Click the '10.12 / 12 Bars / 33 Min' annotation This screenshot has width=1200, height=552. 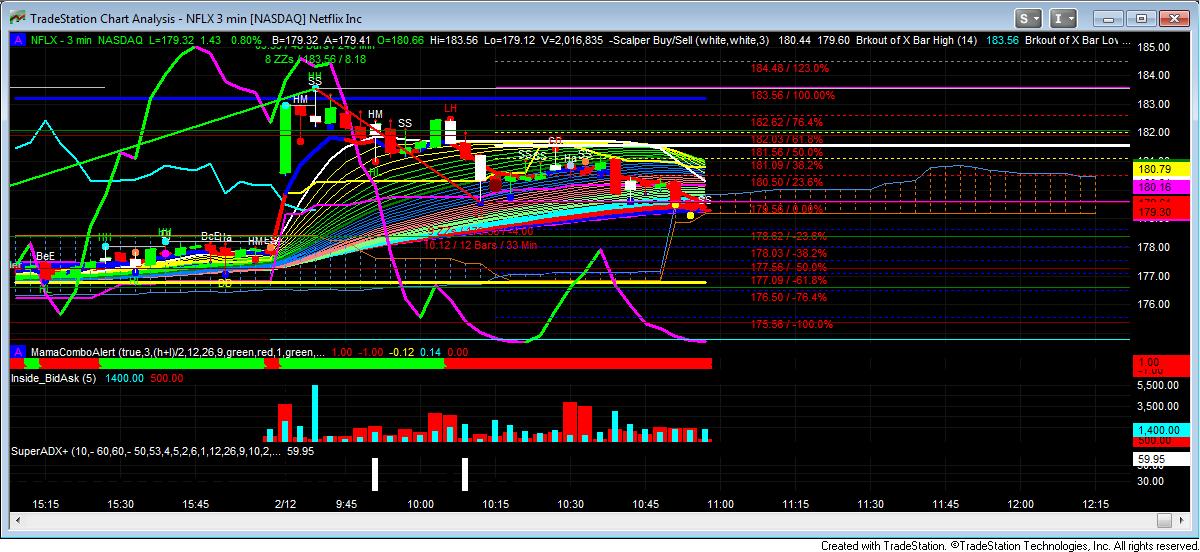click(480, 243)
